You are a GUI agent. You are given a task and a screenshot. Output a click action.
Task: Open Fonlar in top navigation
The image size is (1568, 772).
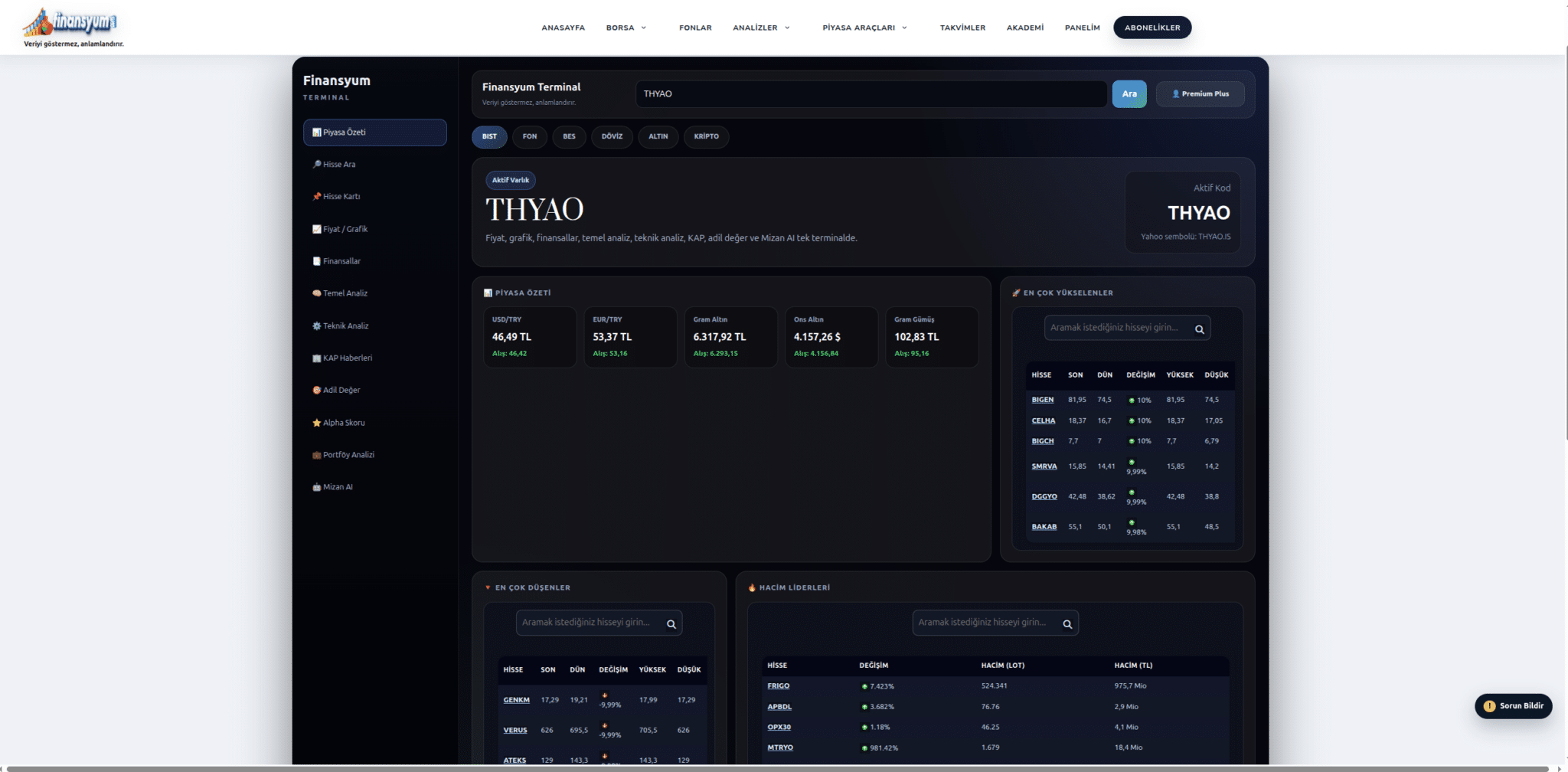coord(695,28)
